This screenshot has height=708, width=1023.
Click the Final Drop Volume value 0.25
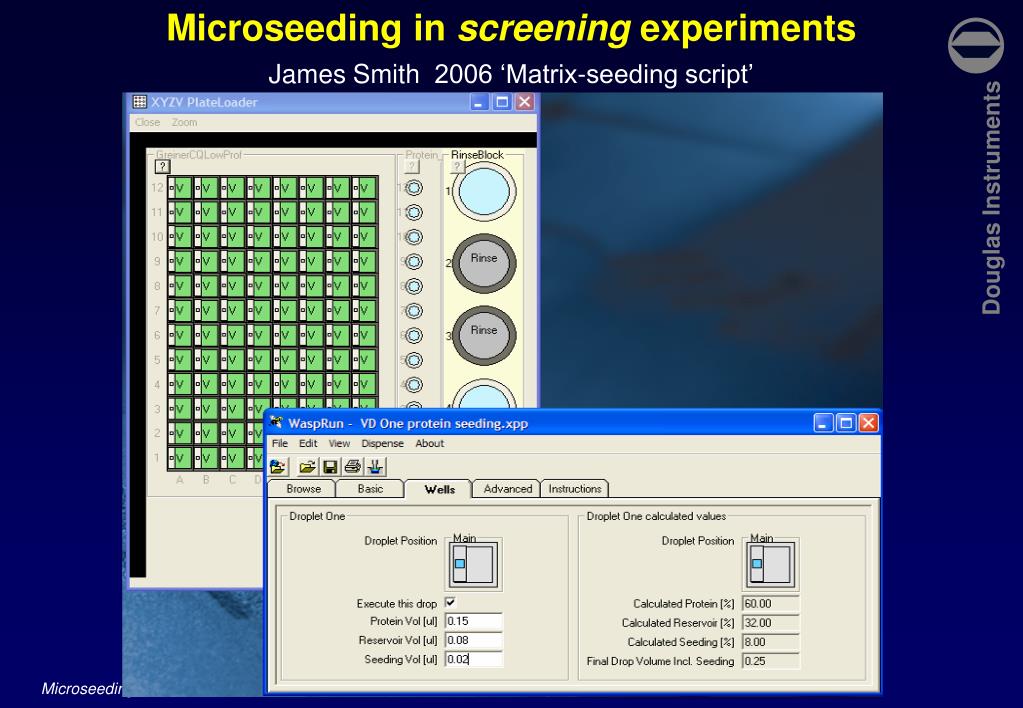coord(771,660)
